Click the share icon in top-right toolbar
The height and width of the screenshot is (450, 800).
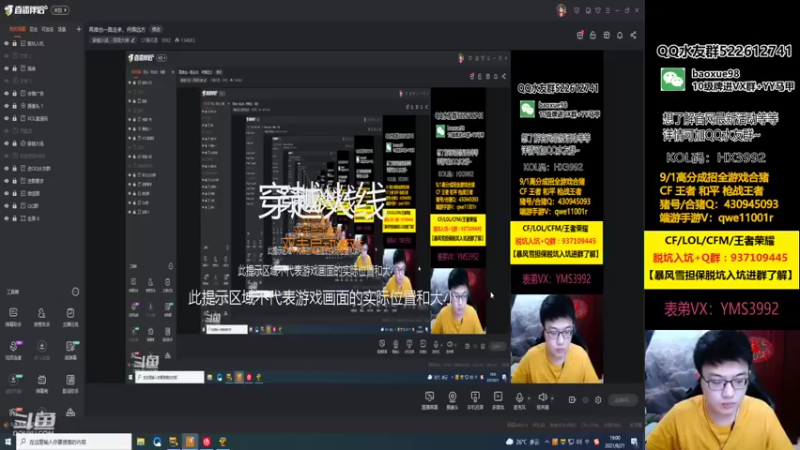coord(633,35)
